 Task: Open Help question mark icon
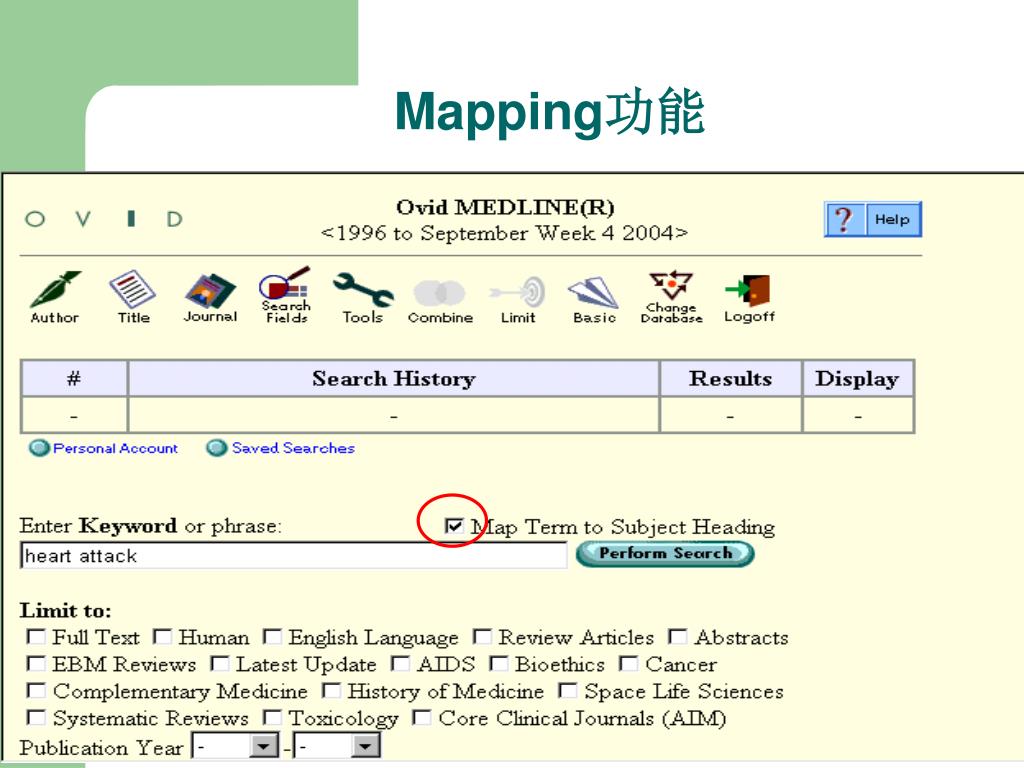844,219
